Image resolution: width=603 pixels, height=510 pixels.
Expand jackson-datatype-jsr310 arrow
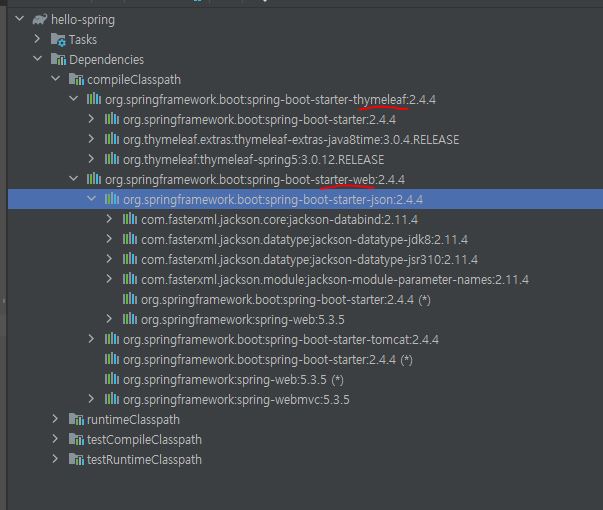coord(109,259)
